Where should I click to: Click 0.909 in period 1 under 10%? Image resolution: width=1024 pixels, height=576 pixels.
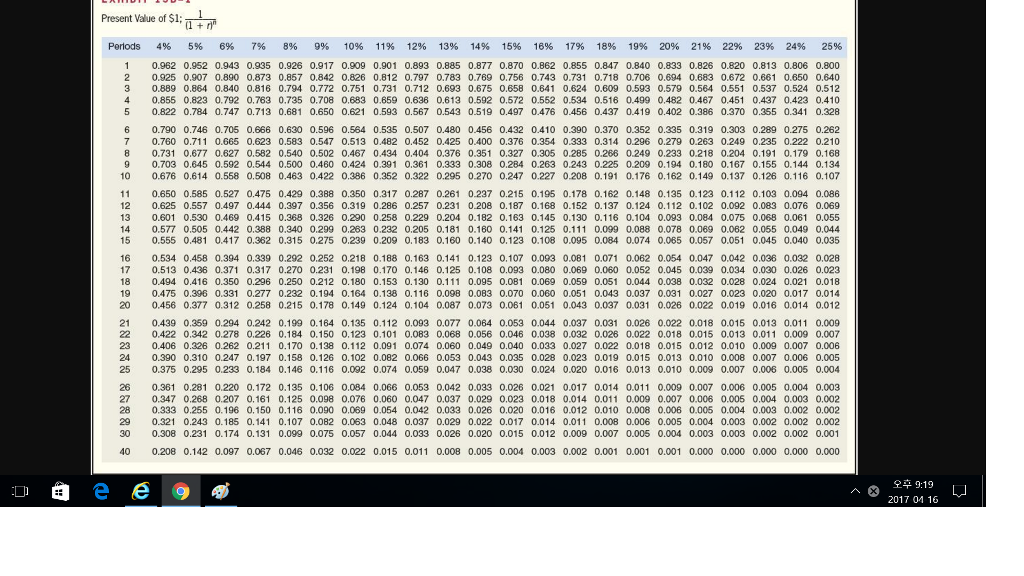(x=353, y=65)
